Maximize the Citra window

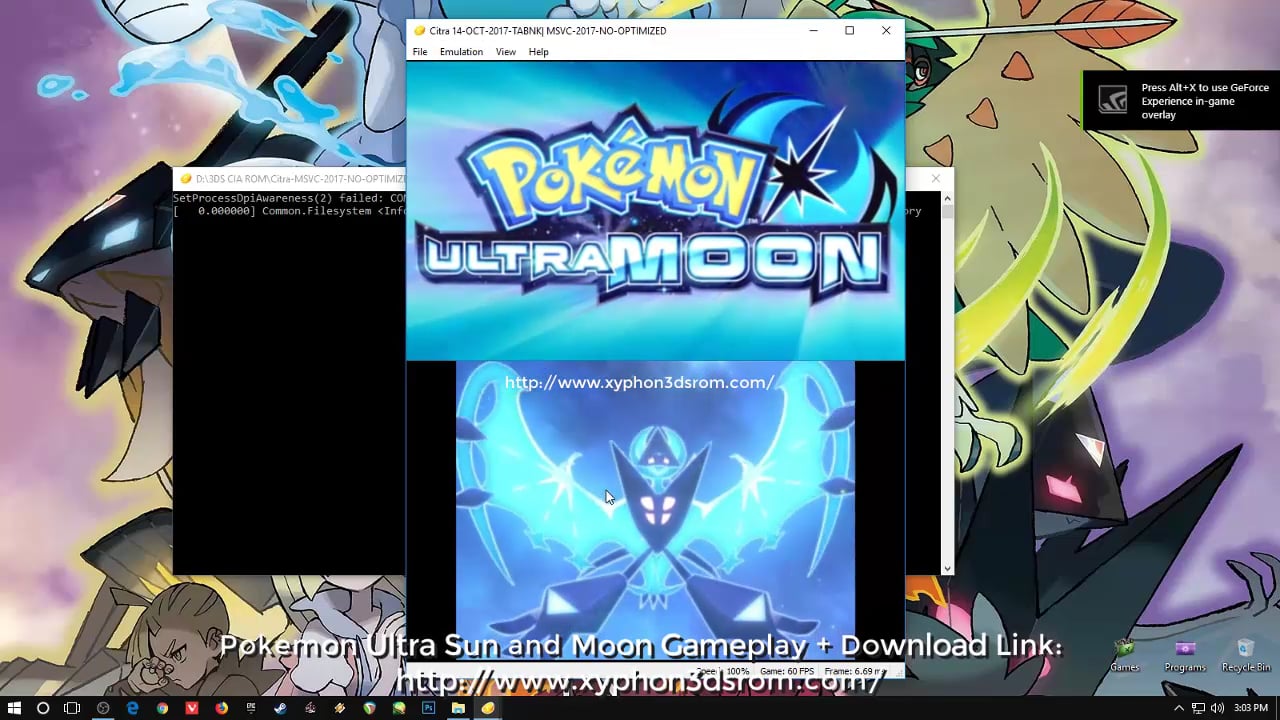point(849,31)
